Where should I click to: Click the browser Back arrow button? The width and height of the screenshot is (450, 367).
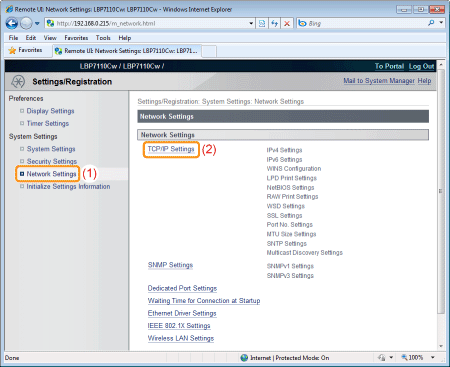pos(12,23)
